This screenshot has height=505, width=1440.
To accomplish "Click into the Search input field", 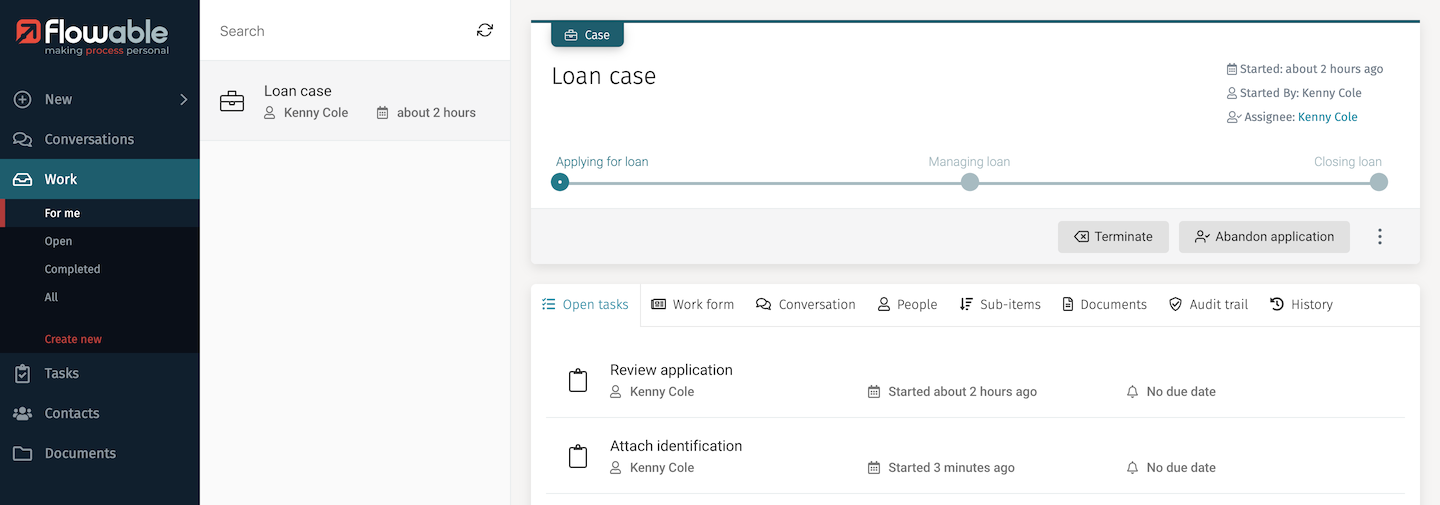I will 340,31.
